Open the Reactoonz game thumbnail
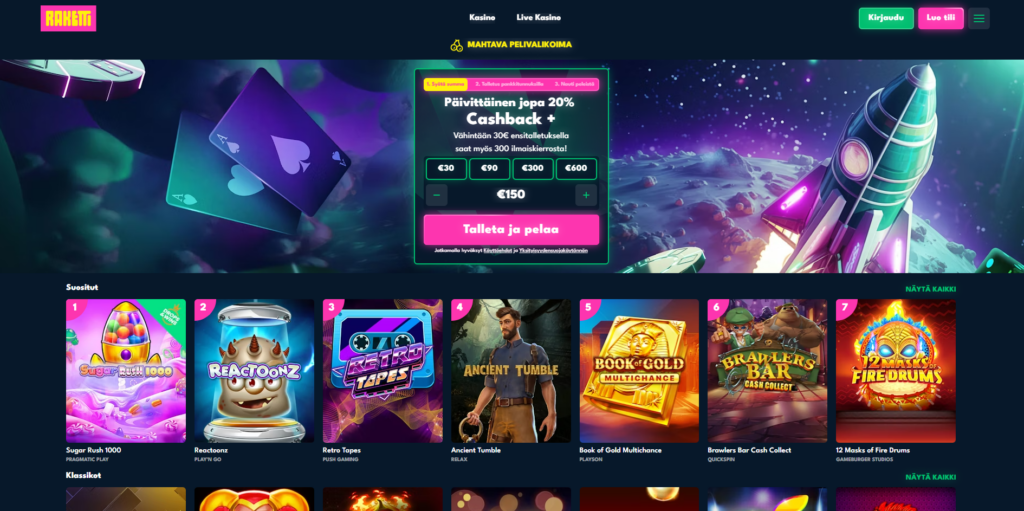This screenshot has width=1024, height=511. [254, 371]
